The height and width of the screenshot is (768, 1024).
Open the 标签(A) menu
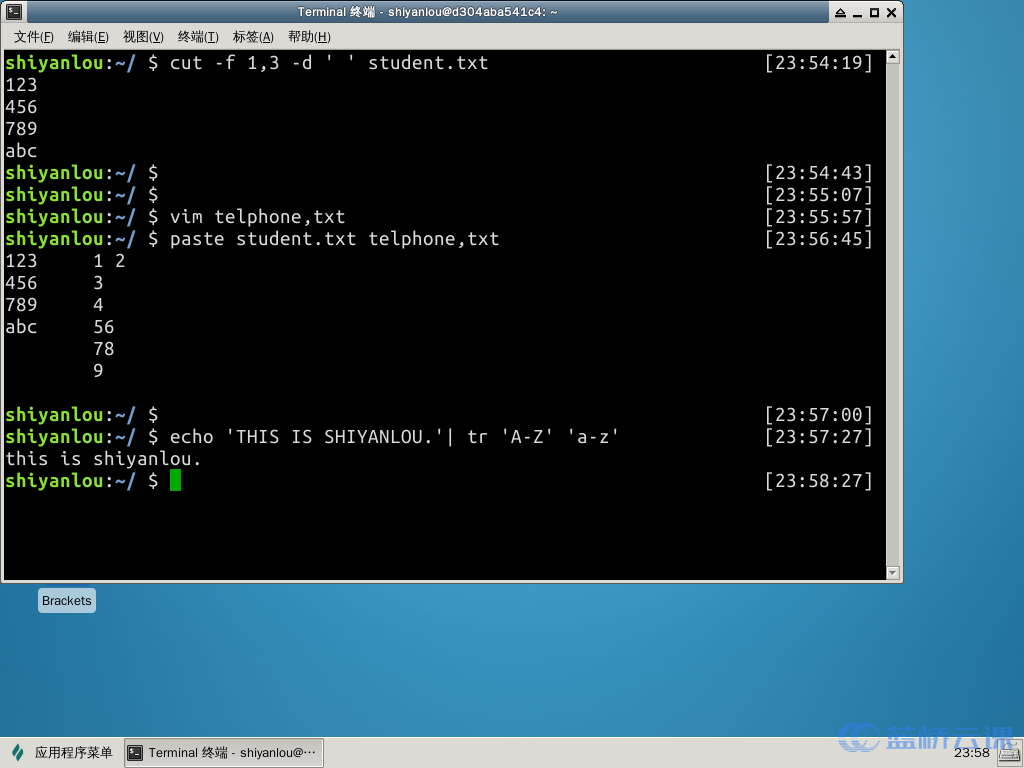[253, 37]
